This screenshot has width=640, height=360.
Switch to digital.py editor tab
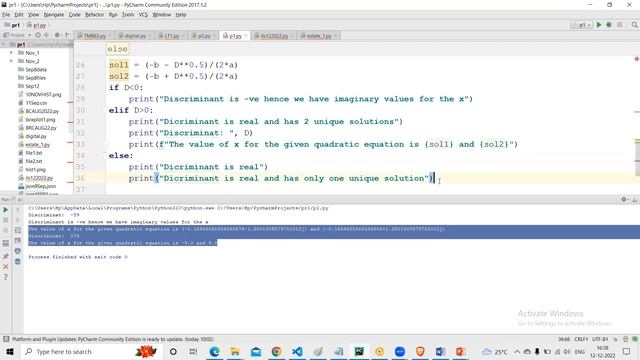coord(134,36)
